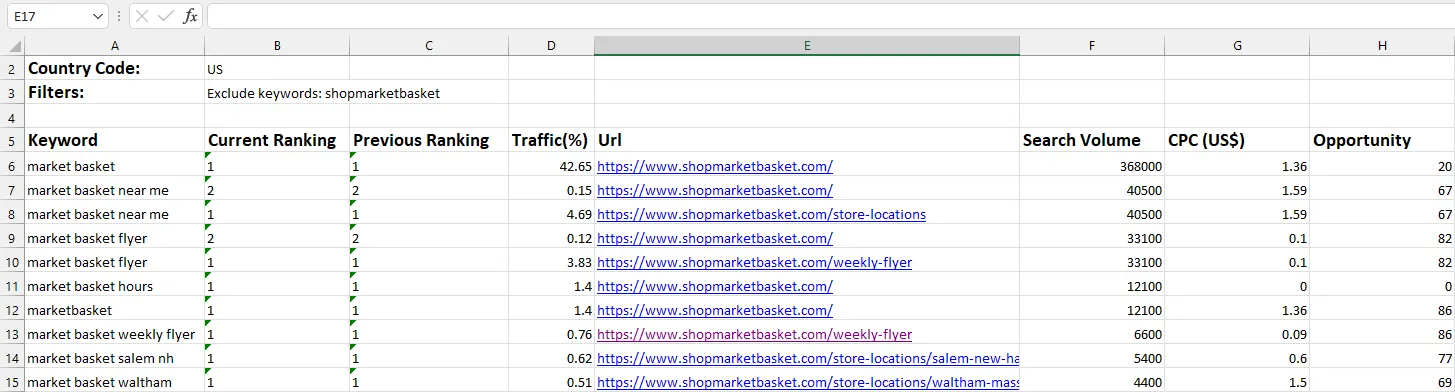Click the 'Previous Ranking' header cell
This screenshot has height=392, width=1455.
click(429, 140)
